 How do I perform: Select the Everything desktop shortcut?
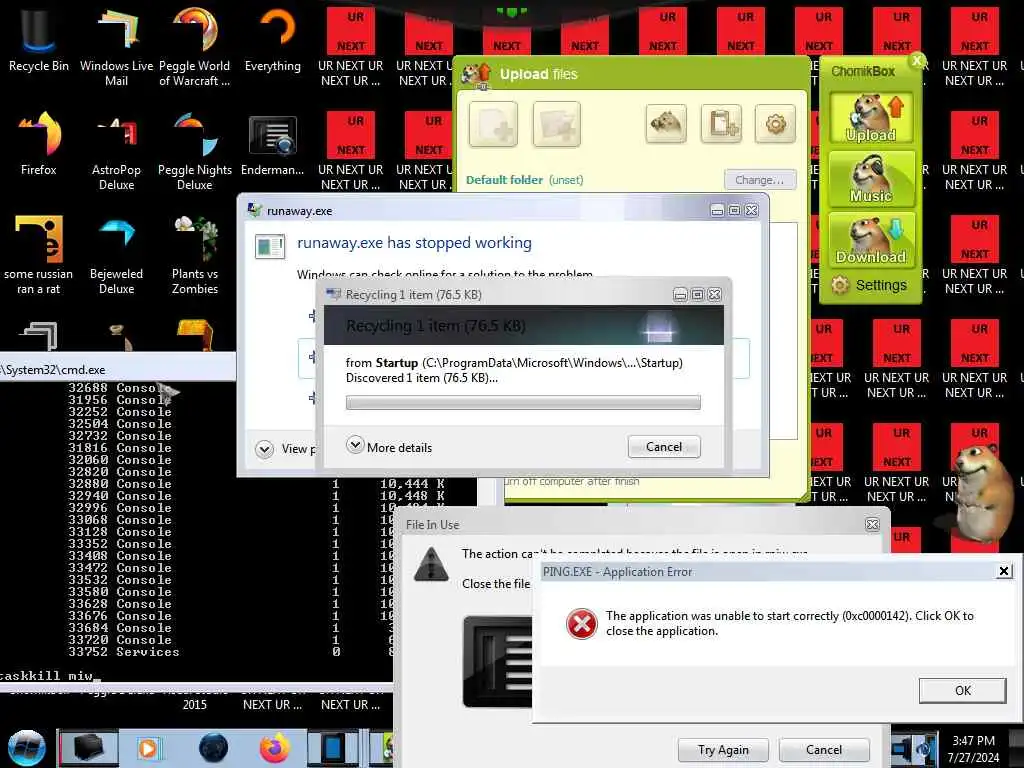[x=273, y=39]
